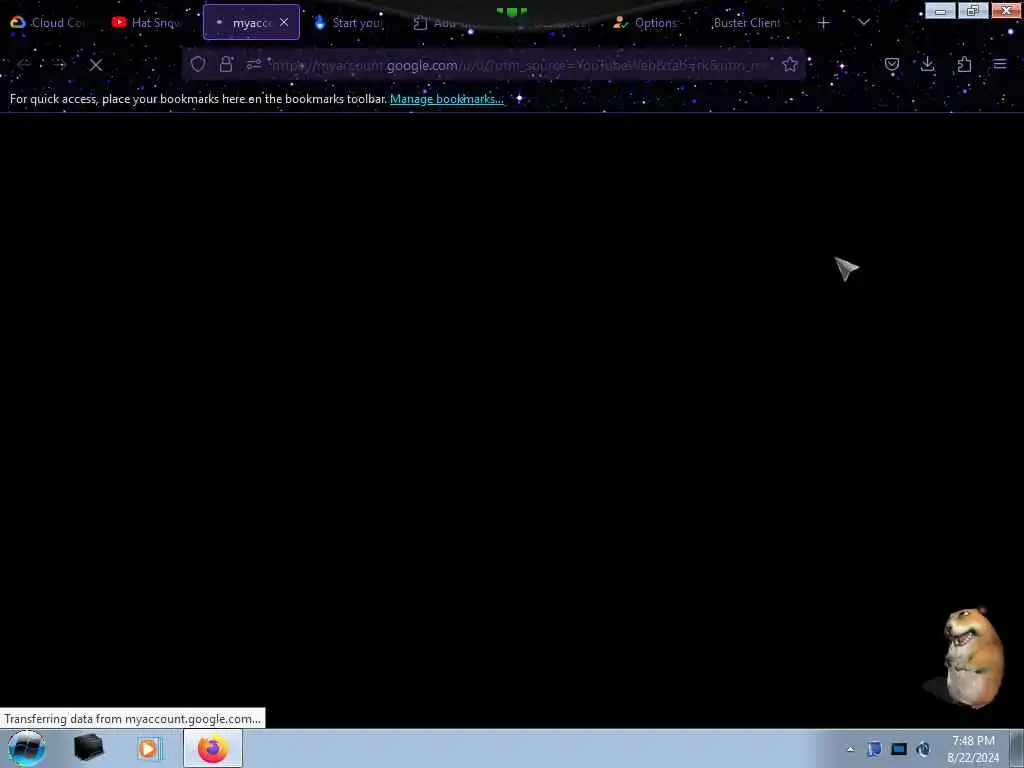
Task: Go forward one page
Action: (x=59, y=65)
